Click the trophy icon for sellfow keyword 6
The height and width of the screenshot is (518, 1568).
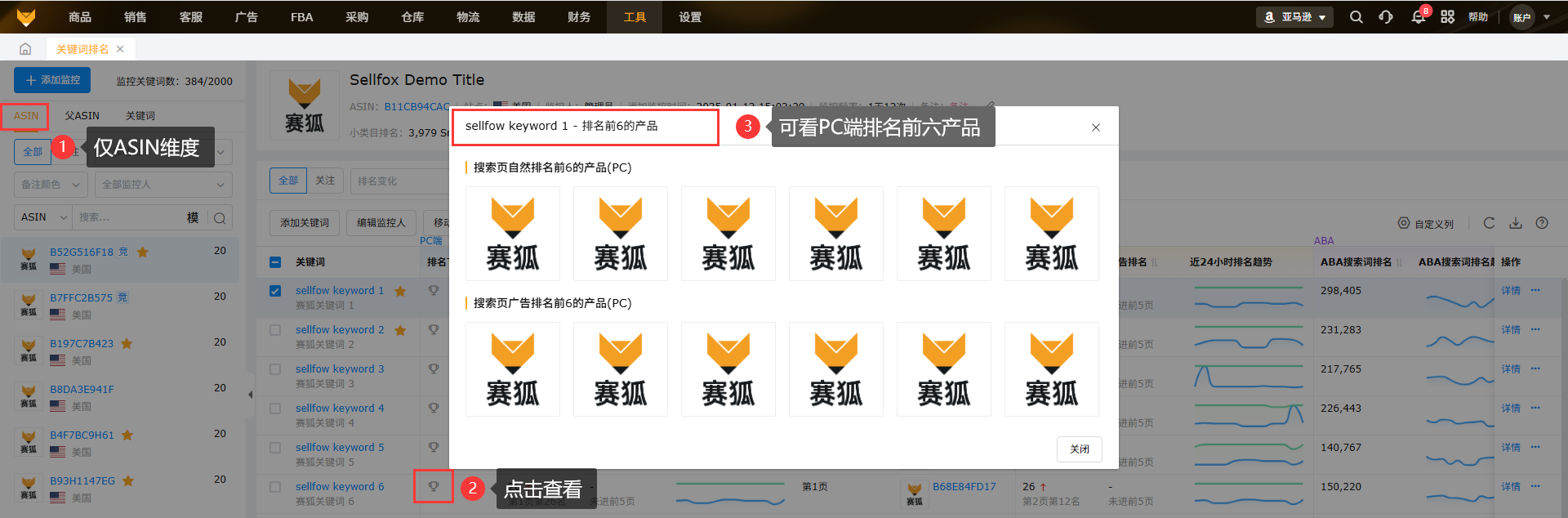434,486
